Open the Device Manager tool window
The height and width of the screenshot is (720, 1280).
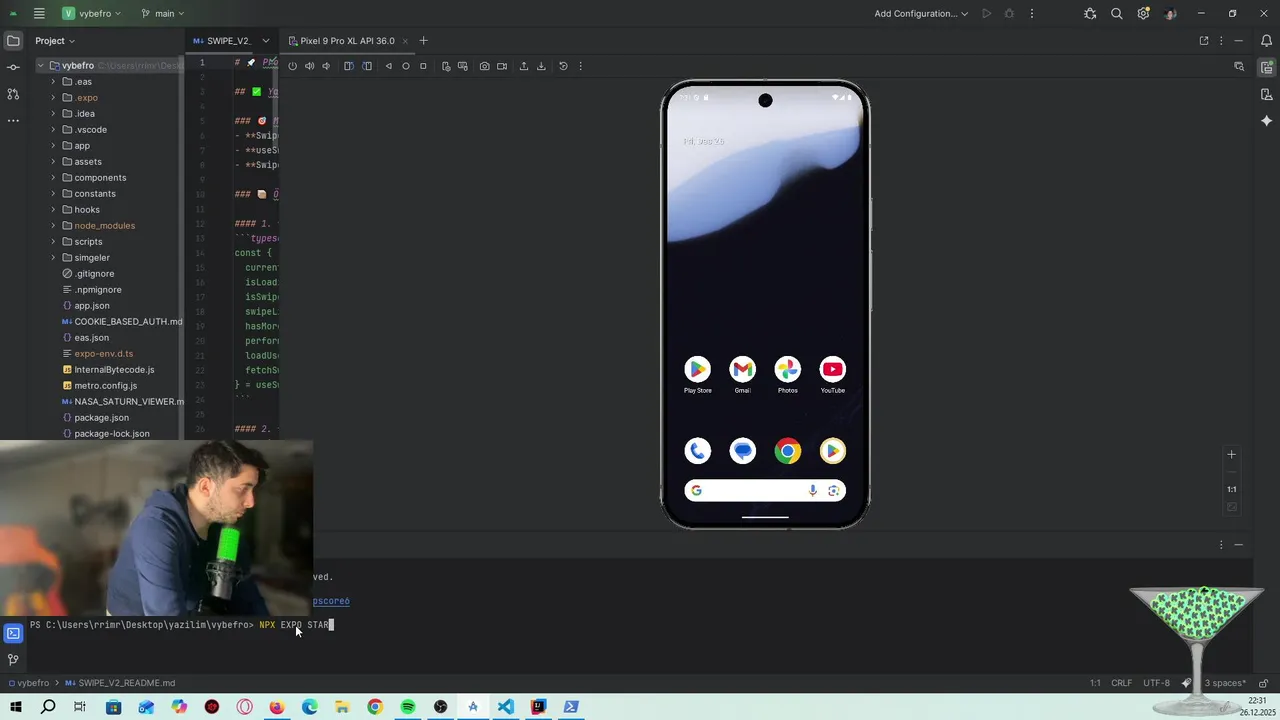point(1266,94)
